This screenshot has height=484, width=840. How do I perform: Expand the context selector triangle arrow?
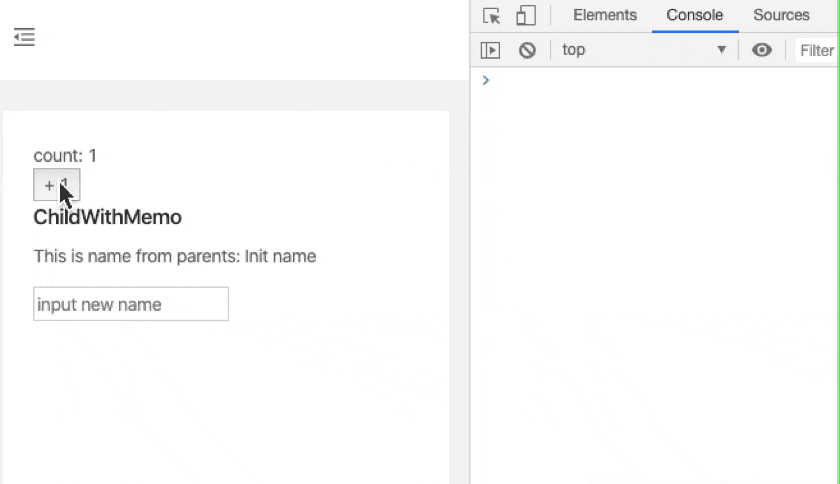(x=722, y=50)
